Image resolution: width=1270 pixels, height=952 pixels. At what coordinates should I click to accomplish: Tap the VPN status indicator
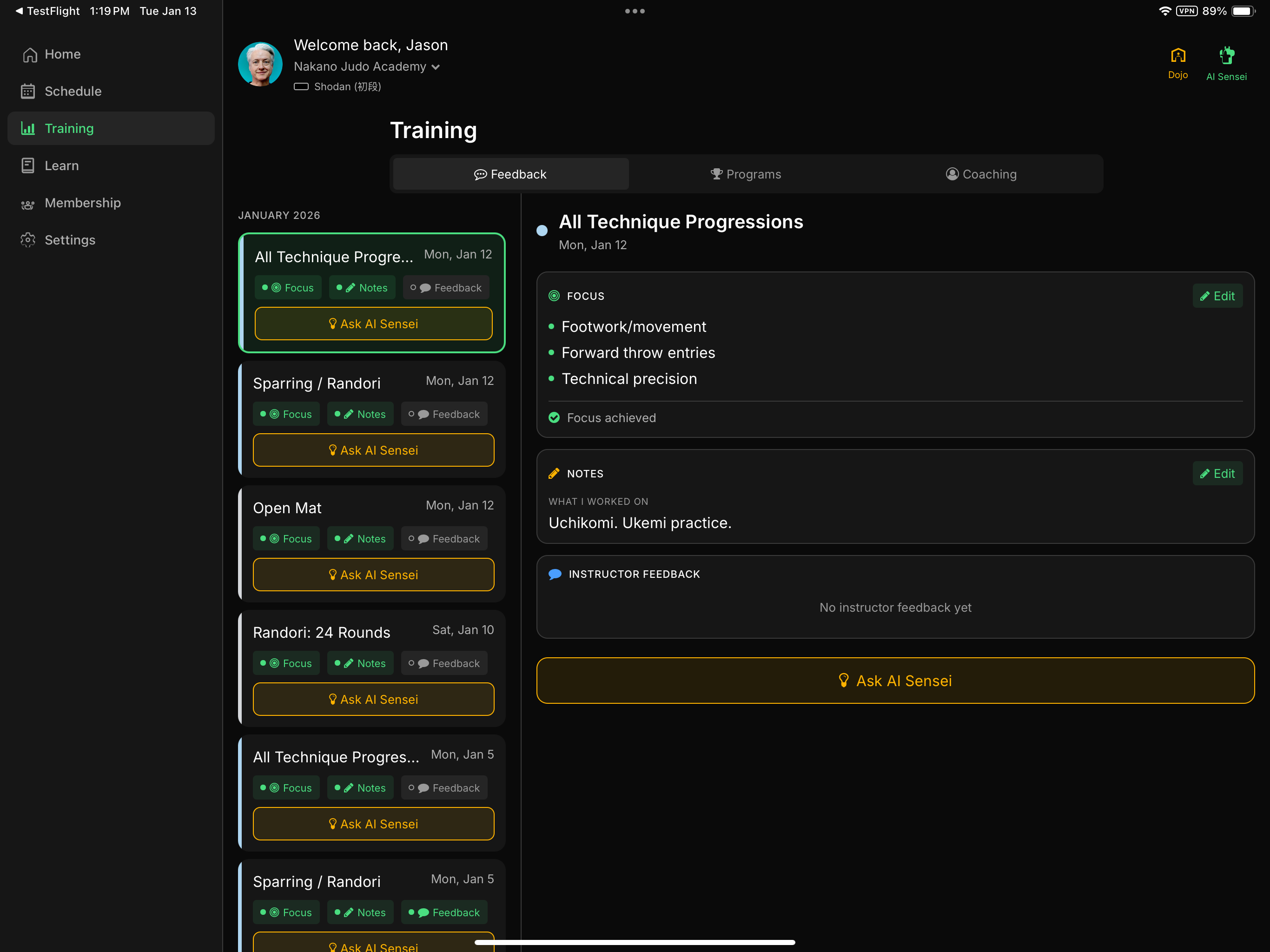tap(1186, 11)
